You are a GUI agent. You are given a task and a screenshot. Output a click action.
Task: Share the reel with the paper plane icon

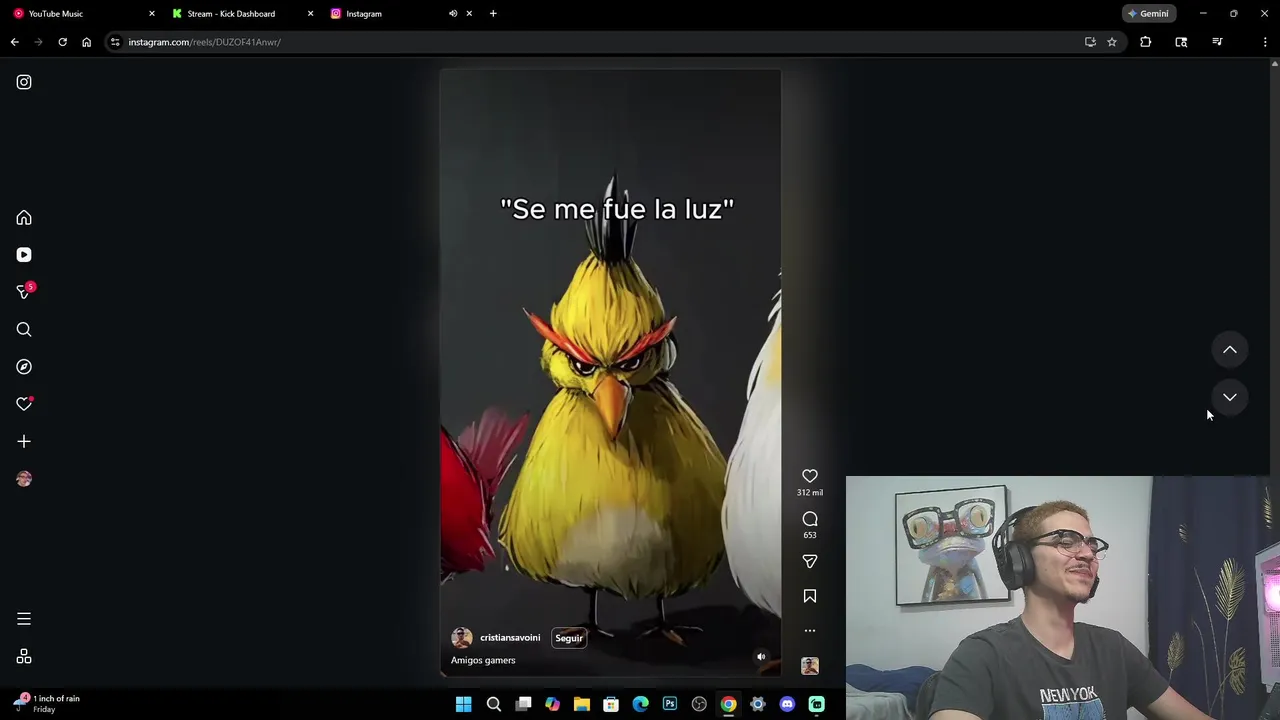810,562
